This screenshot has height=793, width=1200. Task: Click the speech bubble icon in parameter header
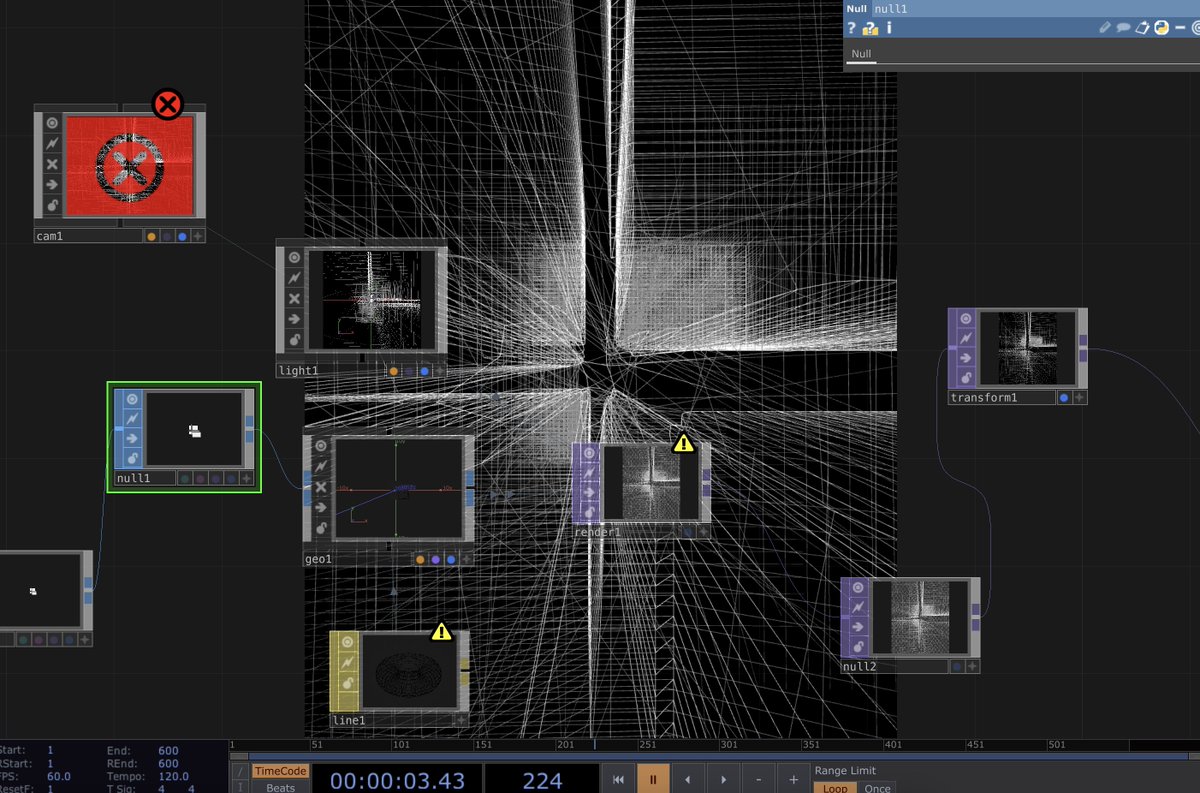[1123, 28]
